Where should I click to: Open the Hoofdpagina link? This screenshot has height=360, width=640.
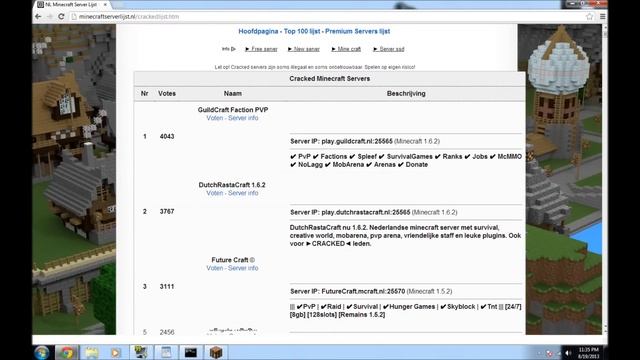[258, 31]
